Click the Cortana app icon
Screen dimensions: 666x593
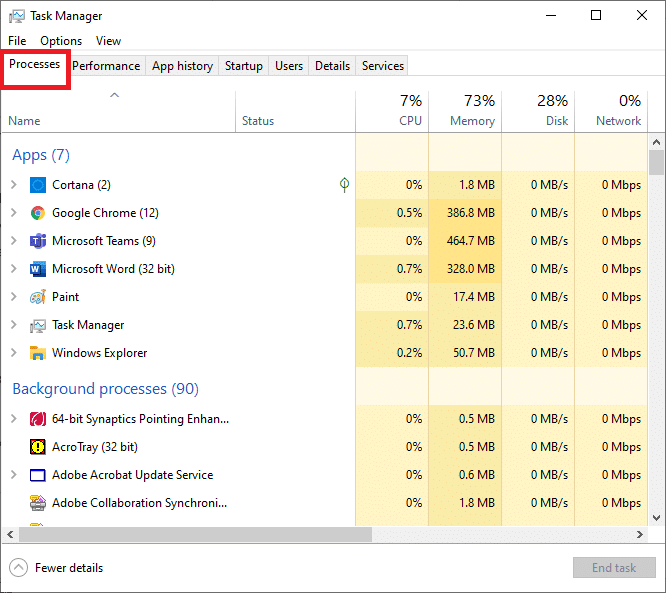pos(38,185)
